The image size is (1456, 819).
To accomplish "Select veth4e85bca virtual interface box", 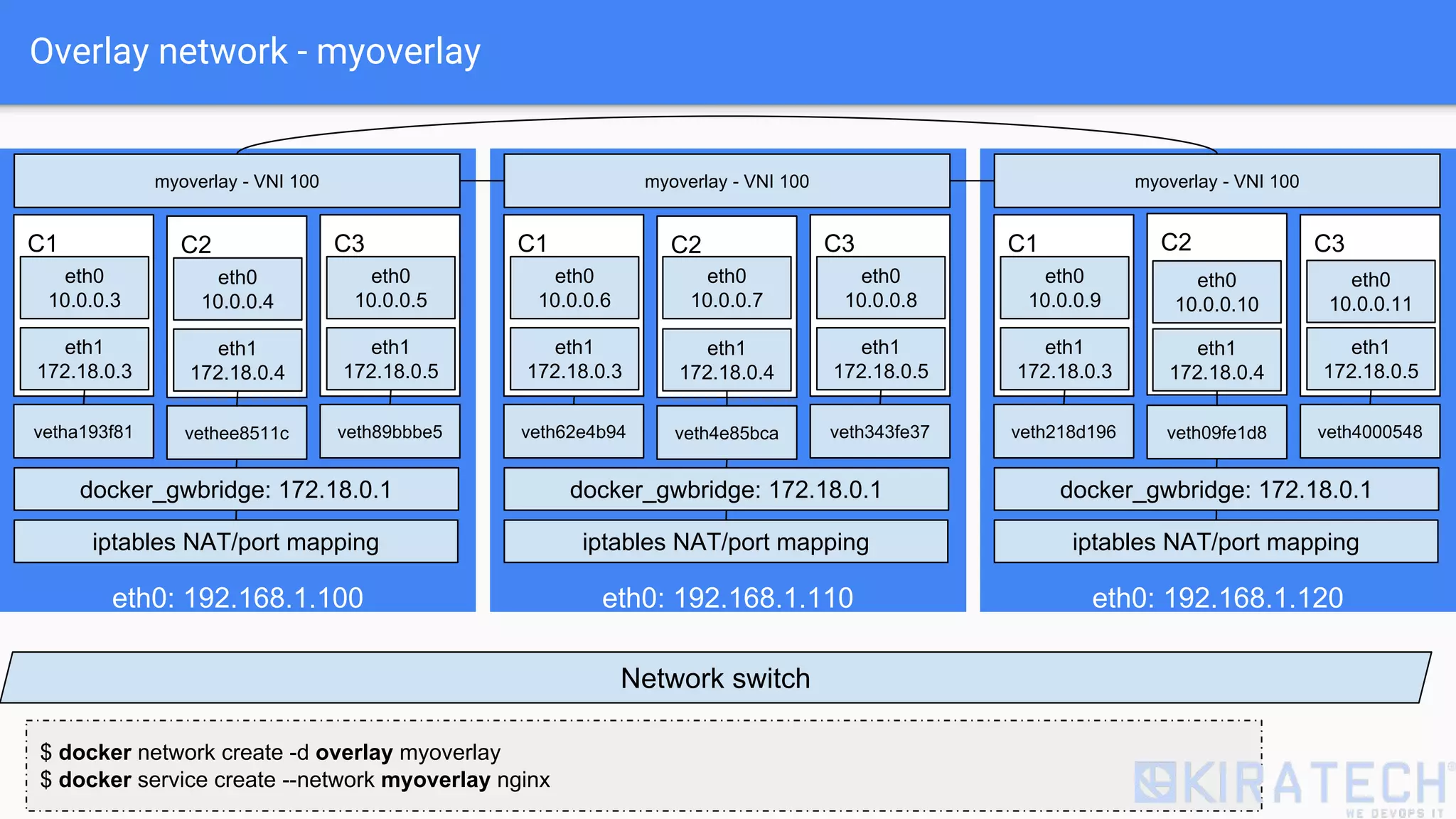I will tap(726, 433).
